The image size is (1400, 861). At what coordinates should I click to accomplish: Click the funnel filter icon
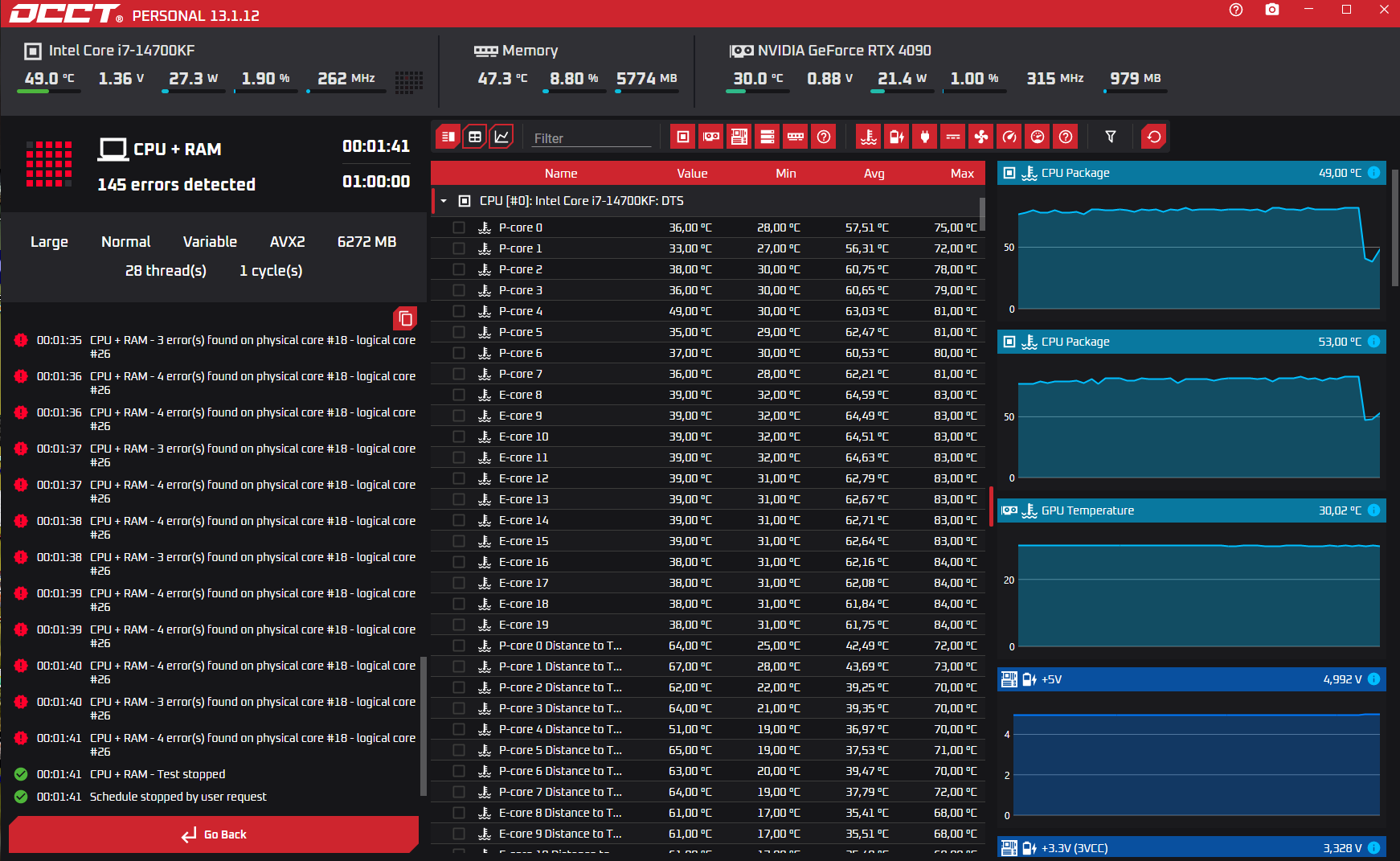[x=1111, y=137]
